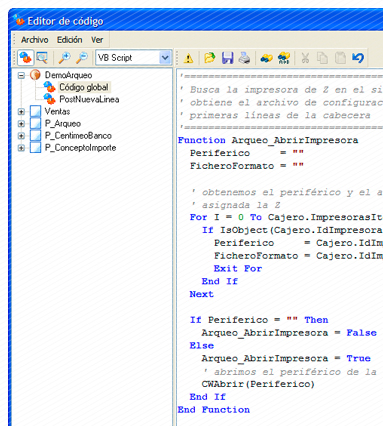
Task: Click the yellow warning triangle icon
Action: tap(189, 58)
